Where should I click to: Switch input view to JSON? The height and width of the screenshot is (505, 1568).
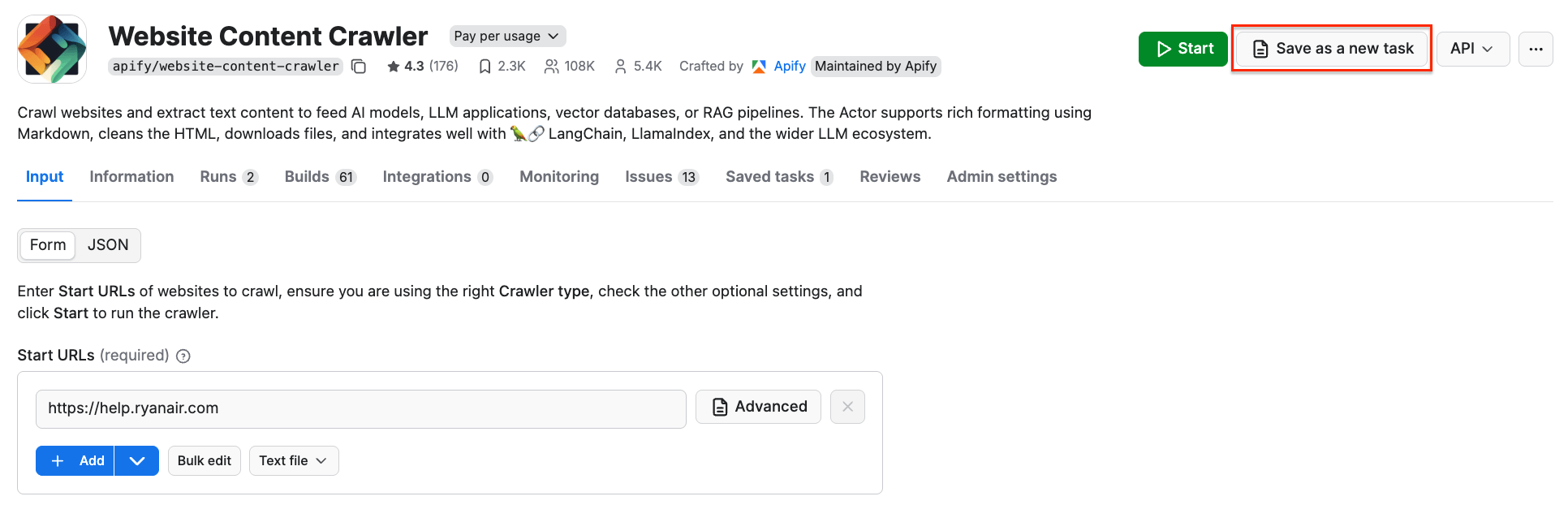tap(108, 245)
